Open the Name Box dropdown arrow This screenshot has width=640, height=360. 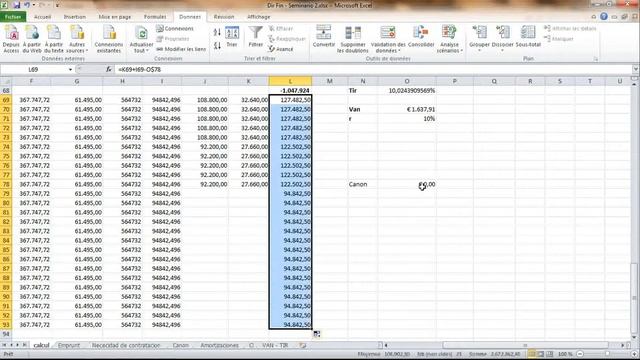coord(70,70)
